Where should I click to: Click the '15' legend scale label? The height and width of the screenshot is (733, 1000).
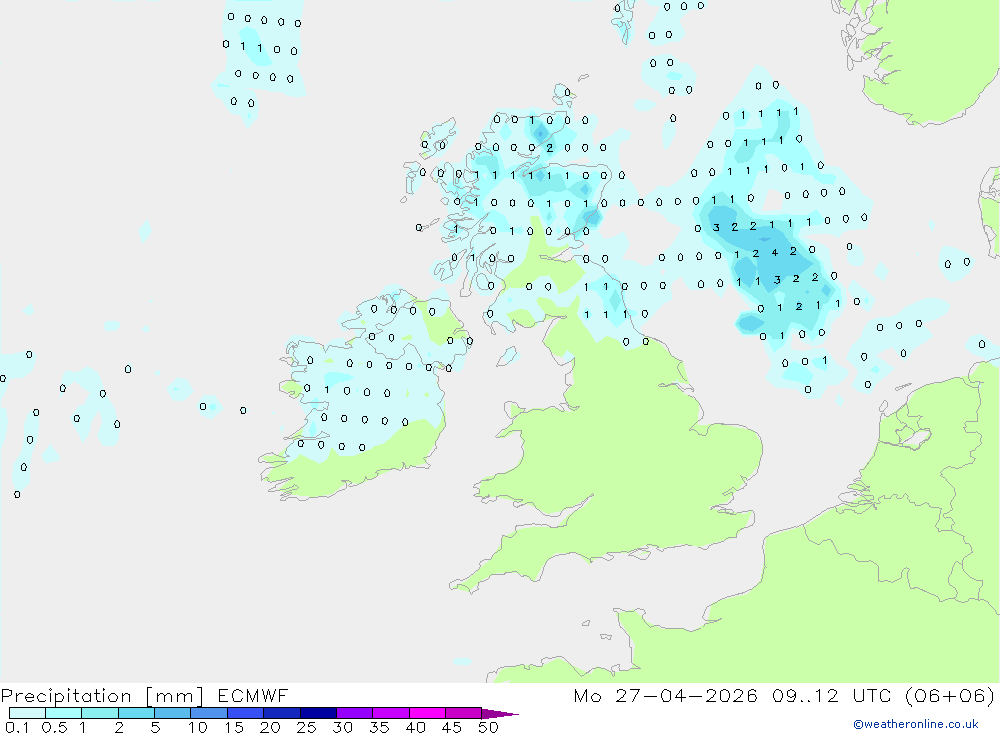tap(233, 727)
